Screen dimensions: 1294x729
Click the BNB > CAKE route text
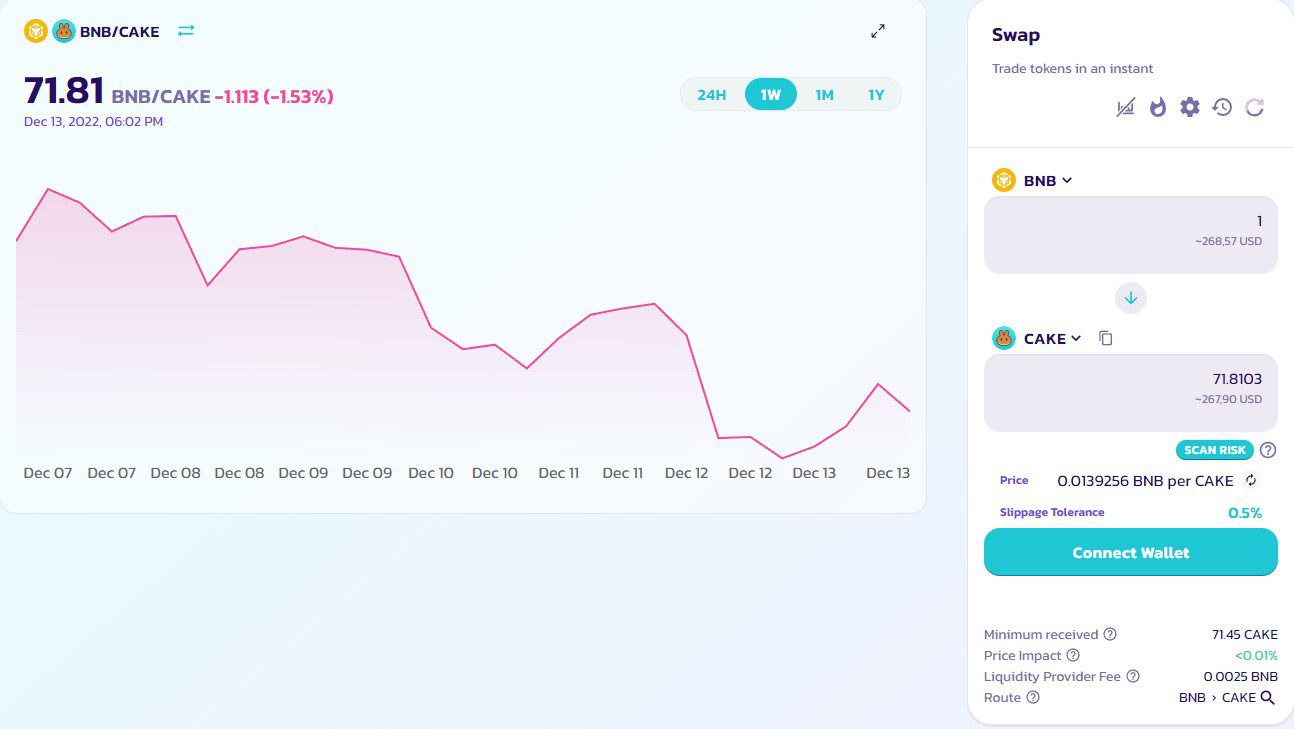point(1217,697)
